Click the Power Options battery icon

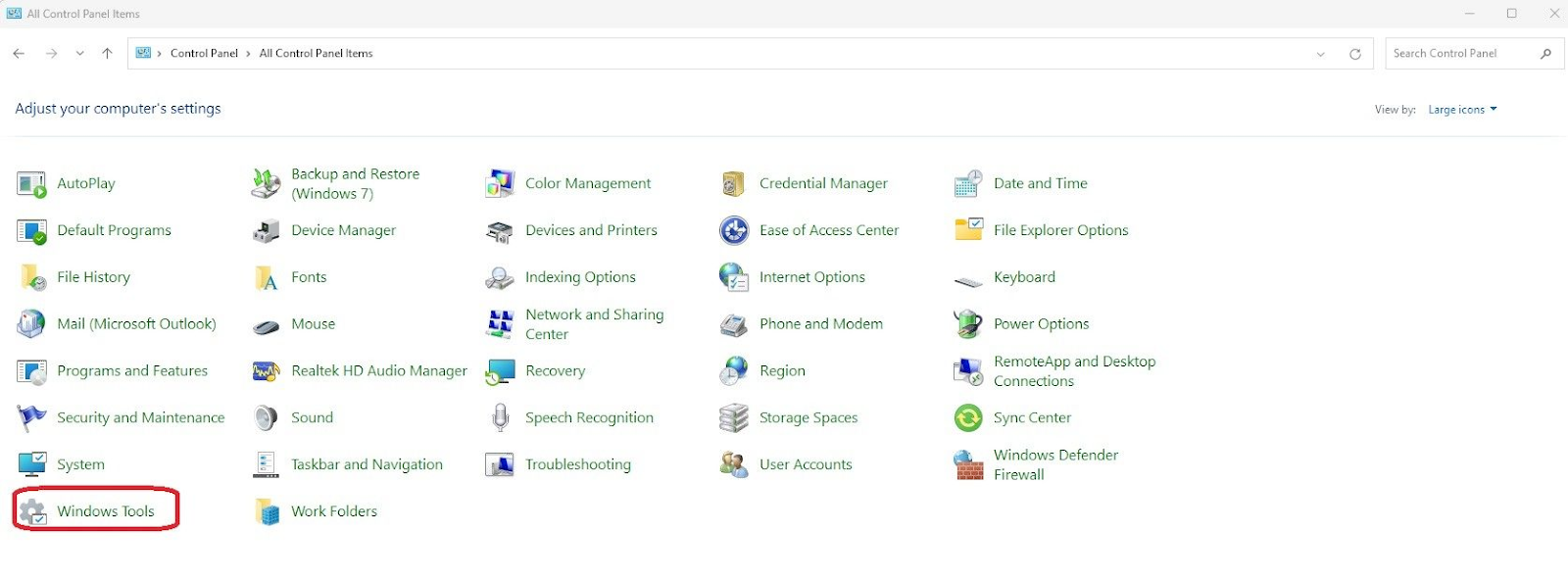pyautogui.click(x=968, y=324)
